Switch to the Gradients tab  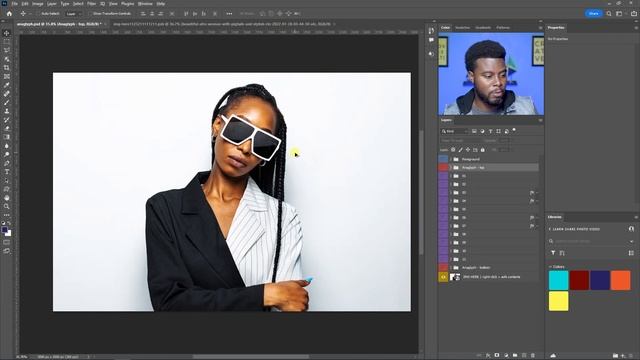click(x=483, y=28)
